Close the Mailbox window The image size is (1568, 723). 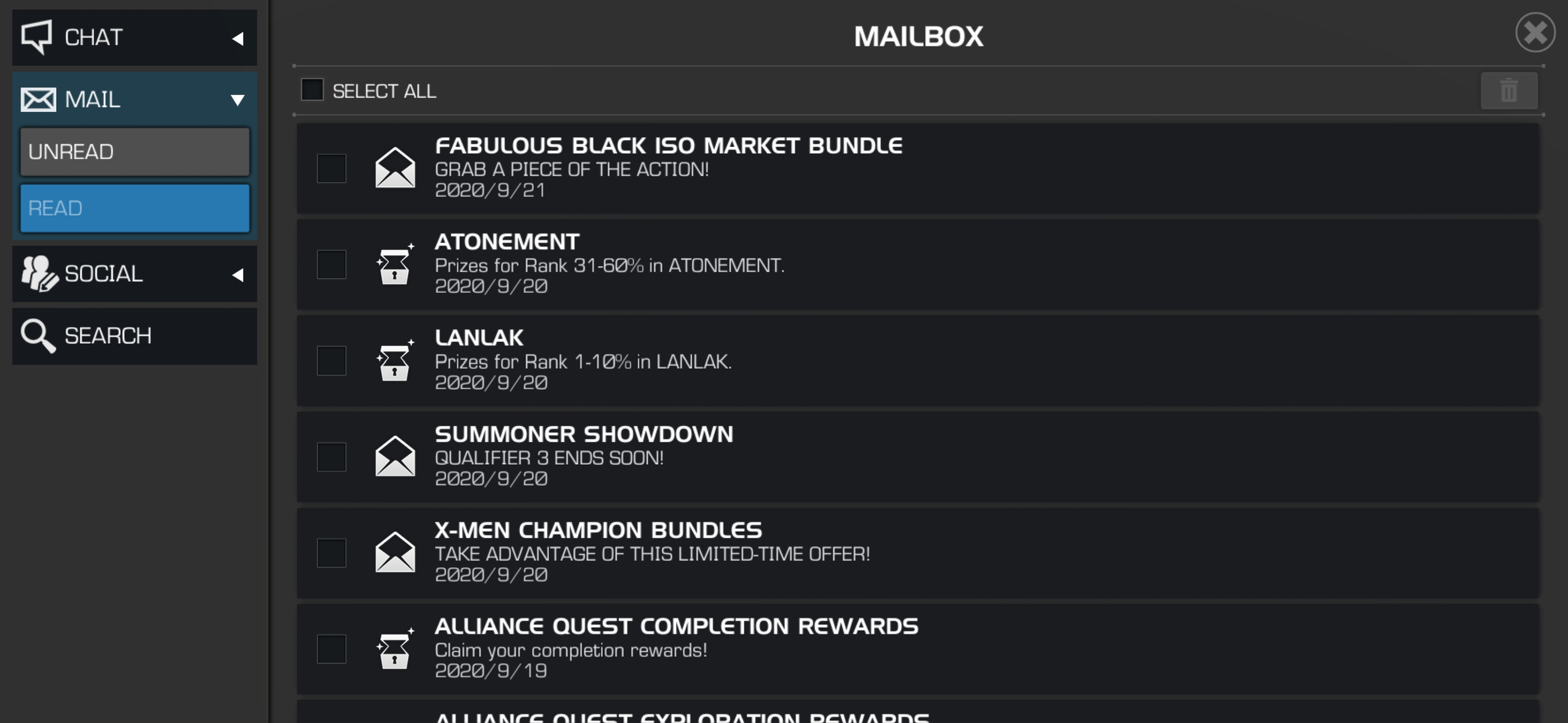(1535, 33)
